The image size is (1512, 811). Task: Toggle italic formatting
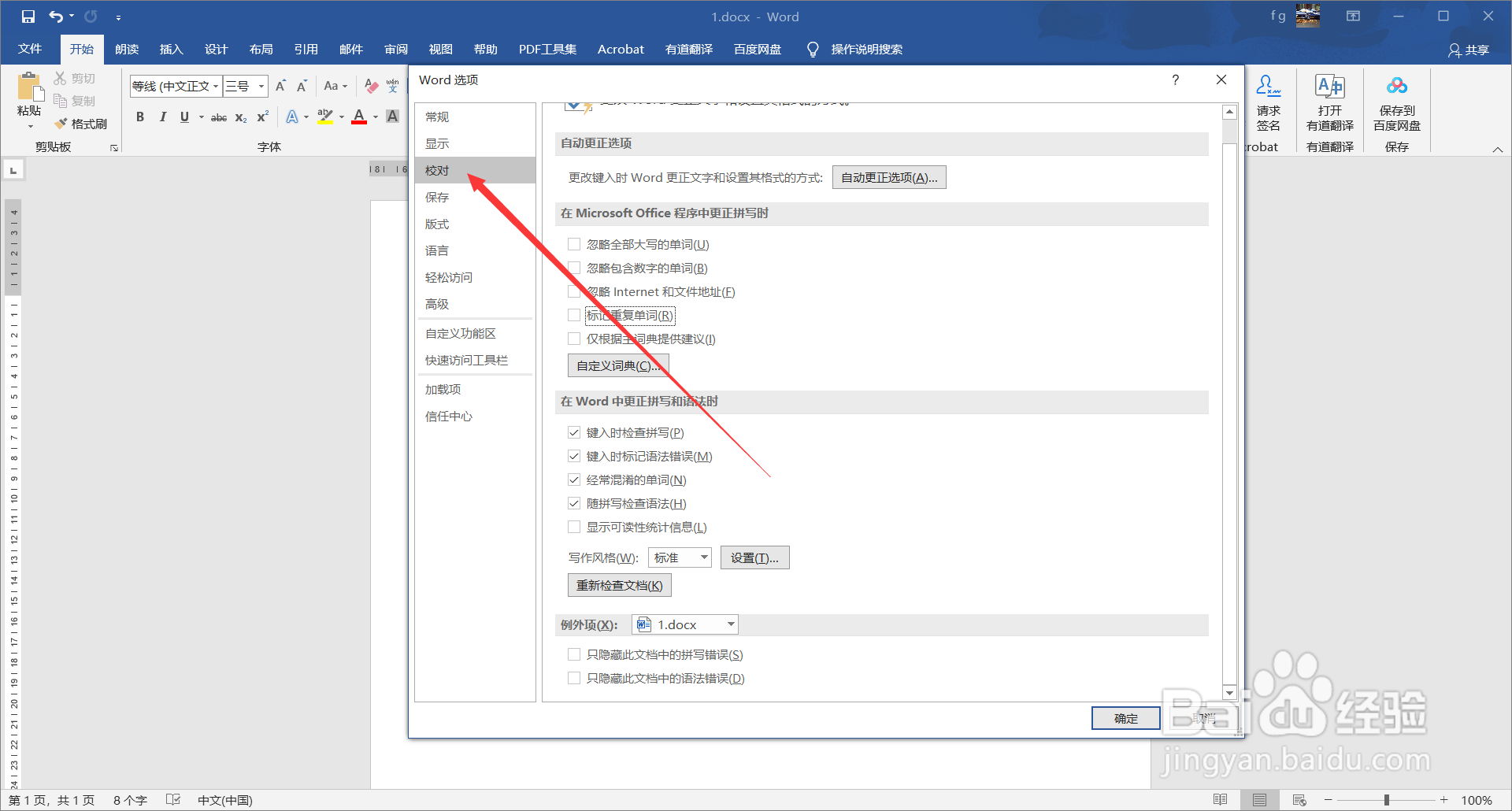pyautogui.click(x=162, y=117)
